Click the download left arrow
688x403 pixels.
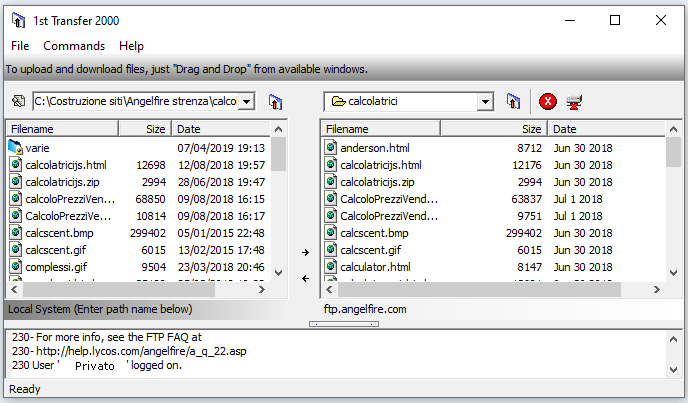(x=305, y=278)
